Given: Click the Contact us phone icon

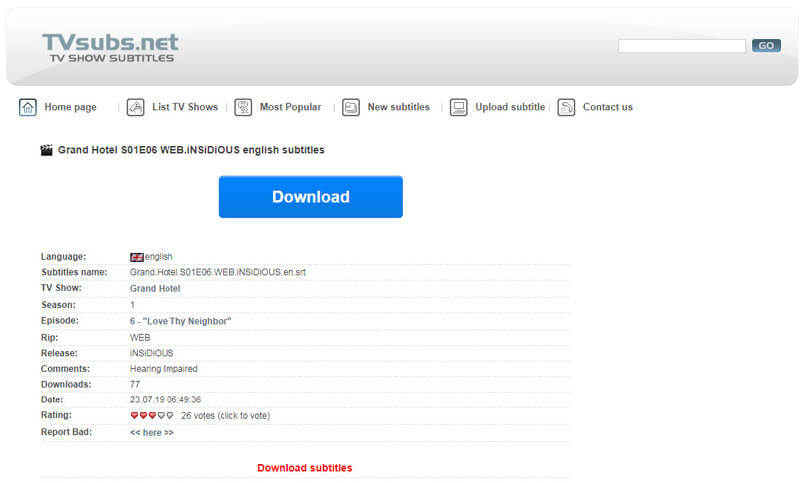Looking at the screenshot, I should coord(566,107).
